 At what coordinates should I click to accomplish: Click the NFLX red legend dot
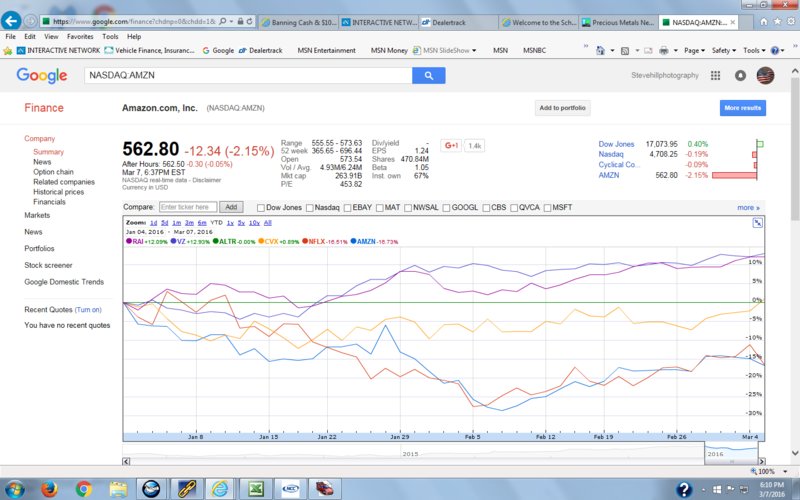pyautogui.click(x=305, y=241)
